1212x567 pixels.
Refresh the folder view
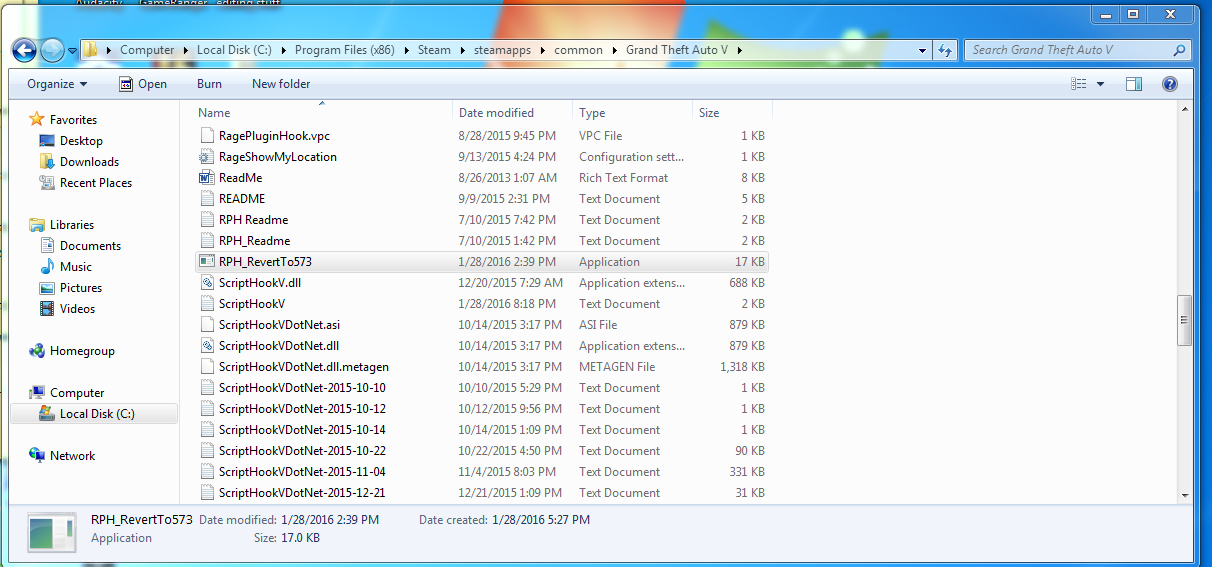click(946, 50)
